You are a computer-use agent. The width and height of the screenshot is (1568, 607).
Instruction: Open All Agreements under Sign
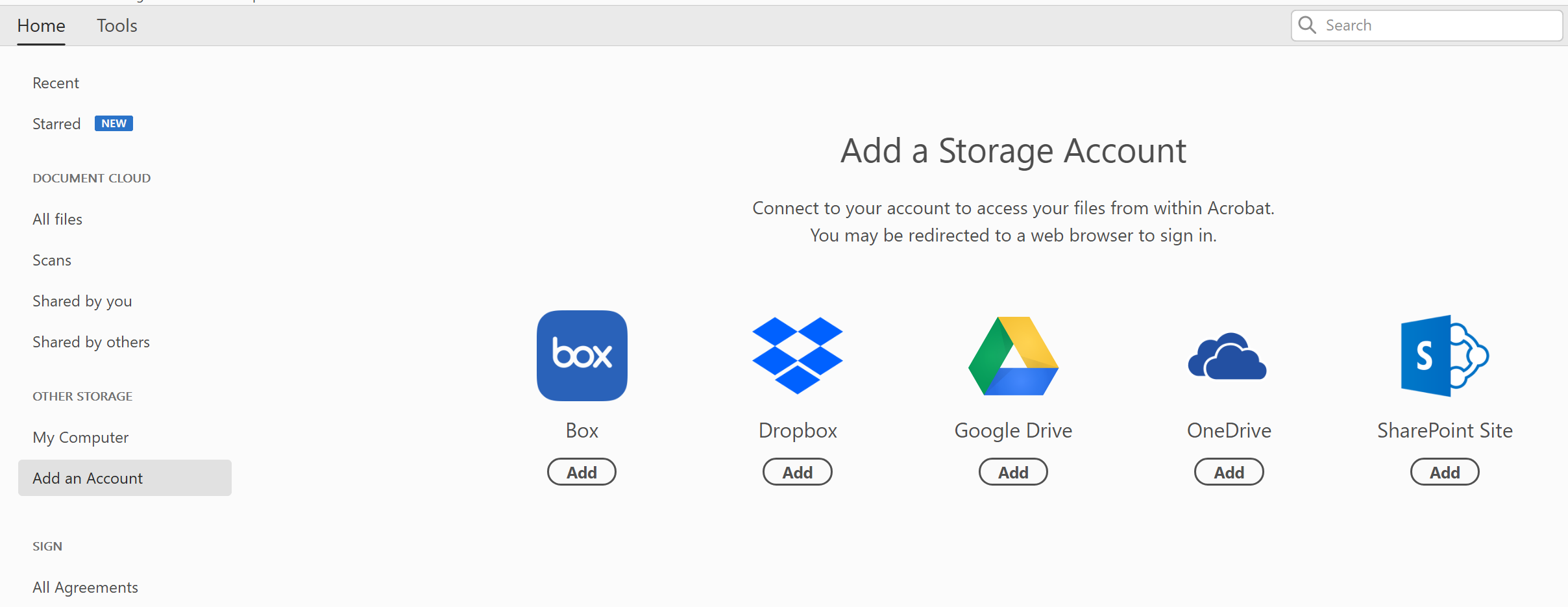85,587
